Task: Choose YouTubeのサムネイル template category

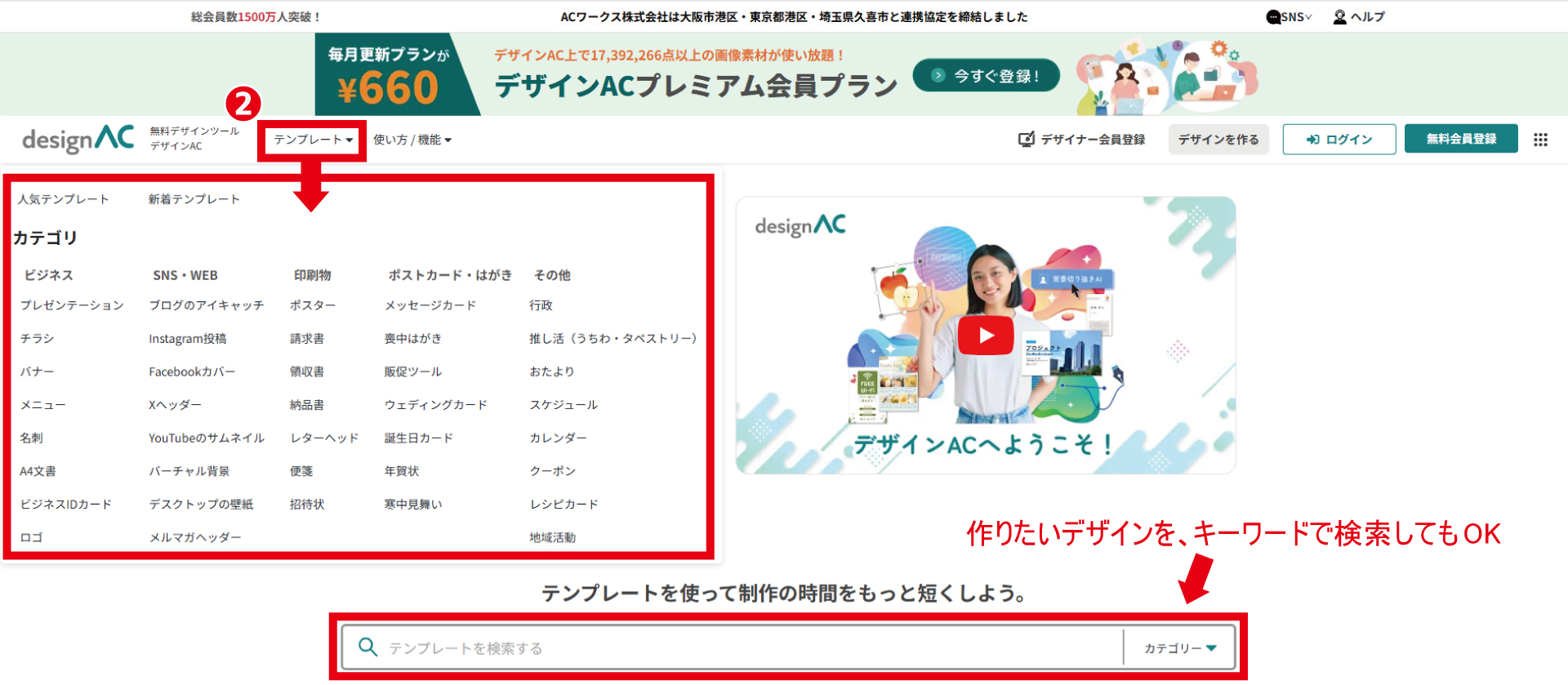Action: coord(206,438)
